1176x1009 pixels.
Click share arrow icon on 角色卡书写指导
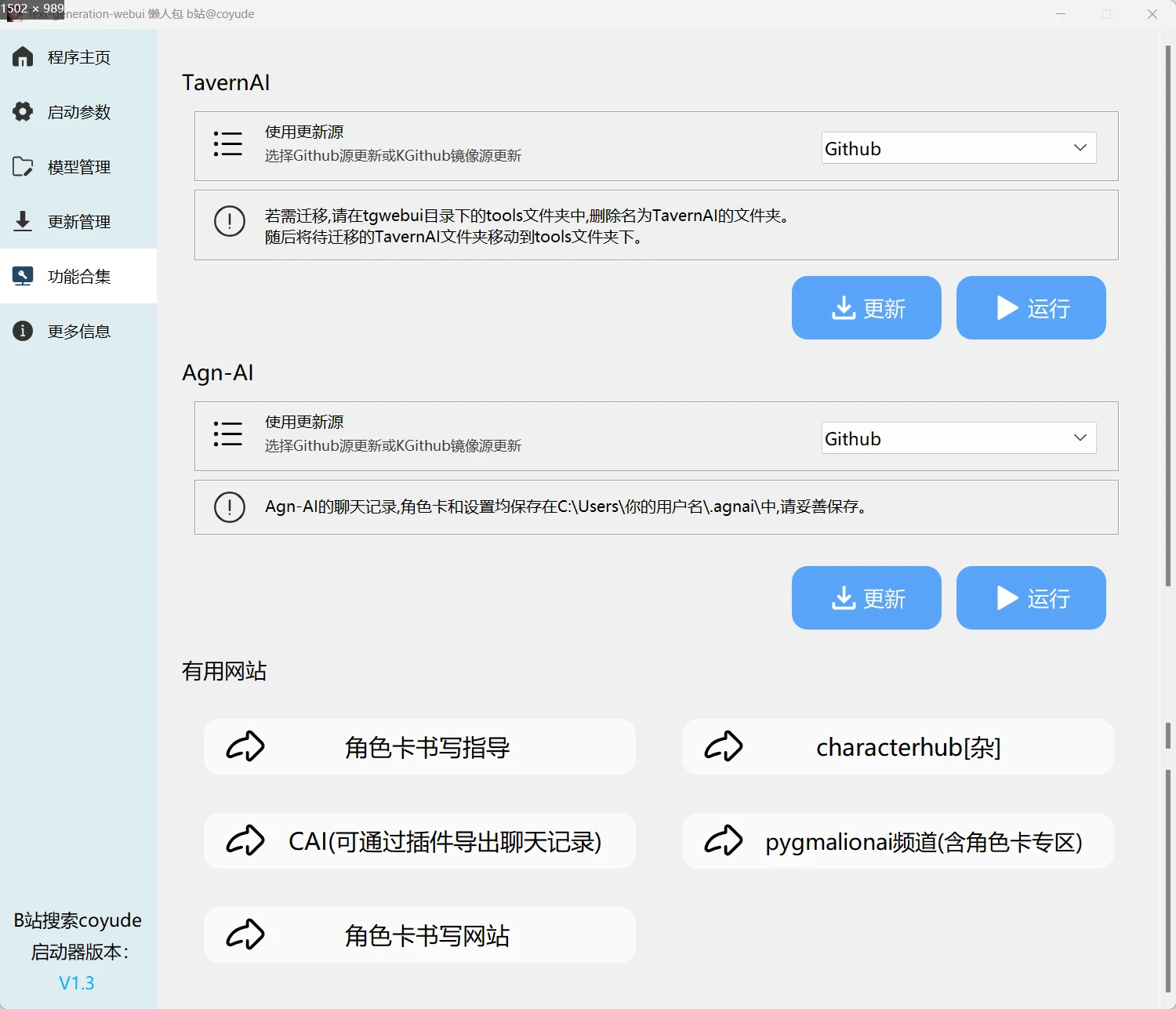[245, 746]
